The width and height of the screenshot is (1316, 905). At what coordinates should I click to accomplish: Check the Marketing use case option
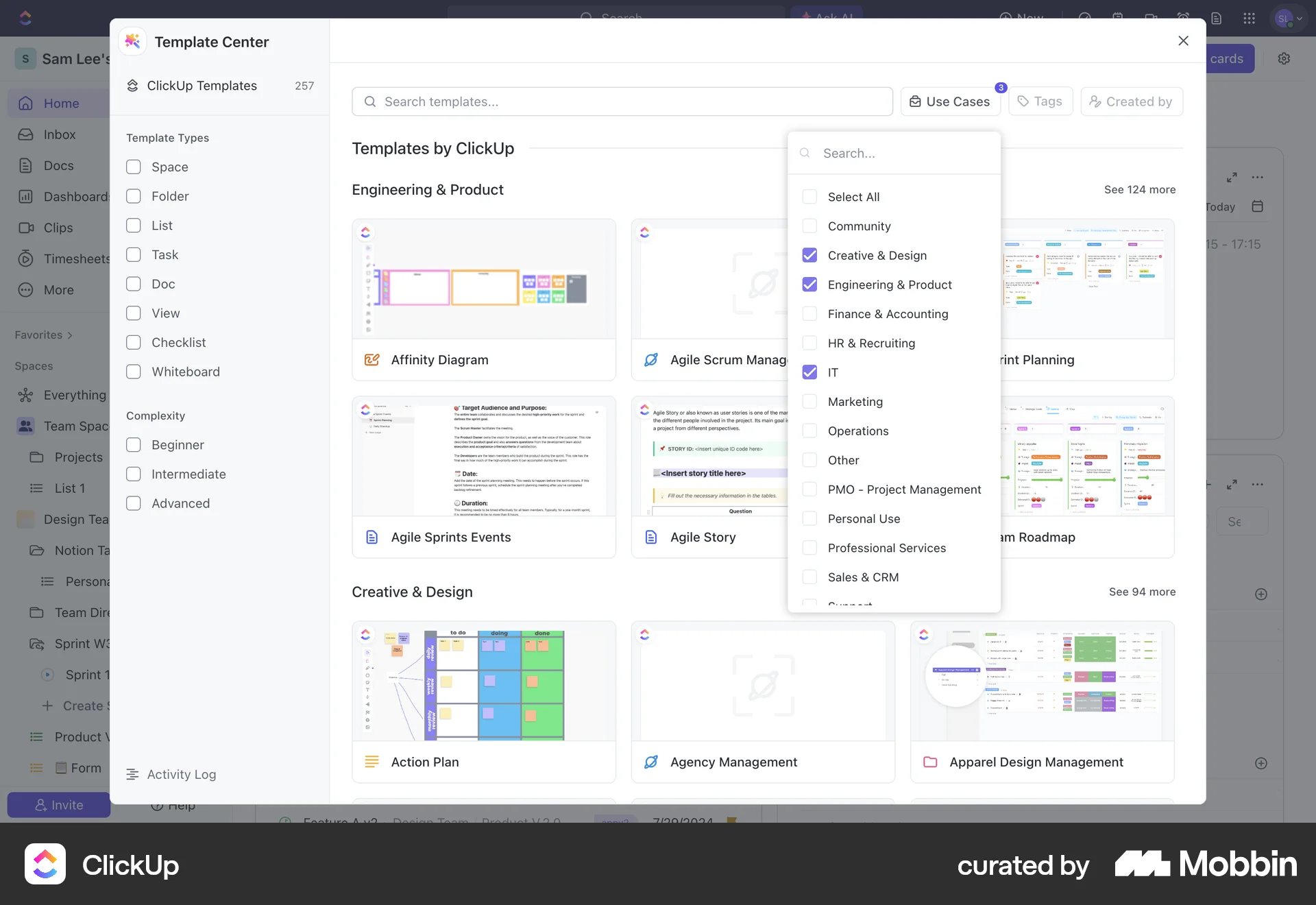pyautogui.click(x=809, y=402)
